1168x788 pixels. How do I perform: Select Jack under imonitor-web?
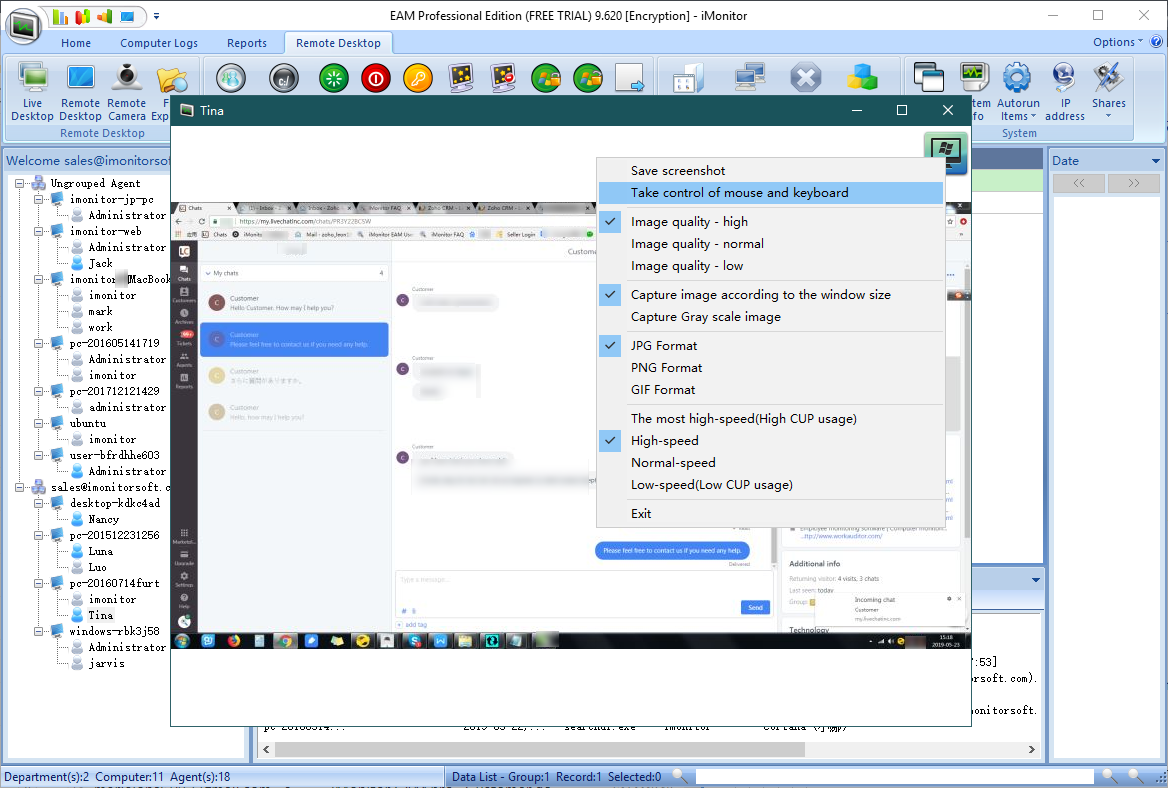click(101, 264)
